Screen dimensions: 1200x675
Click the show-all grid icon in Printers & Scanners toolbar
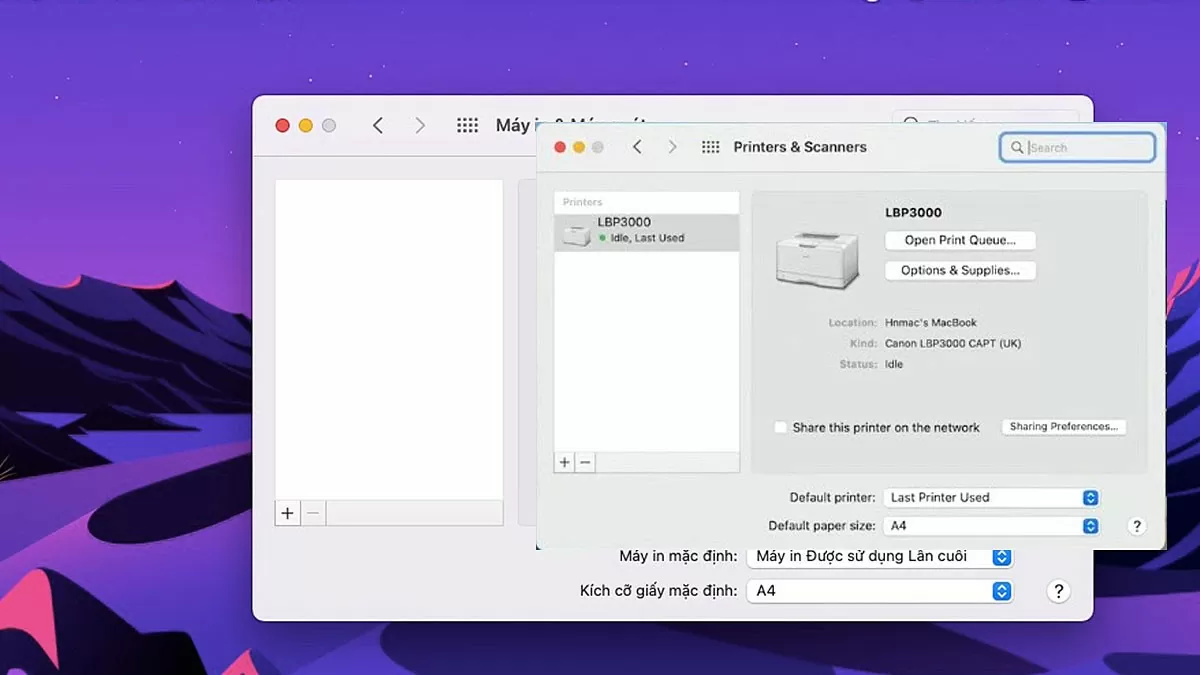[710, 146]
